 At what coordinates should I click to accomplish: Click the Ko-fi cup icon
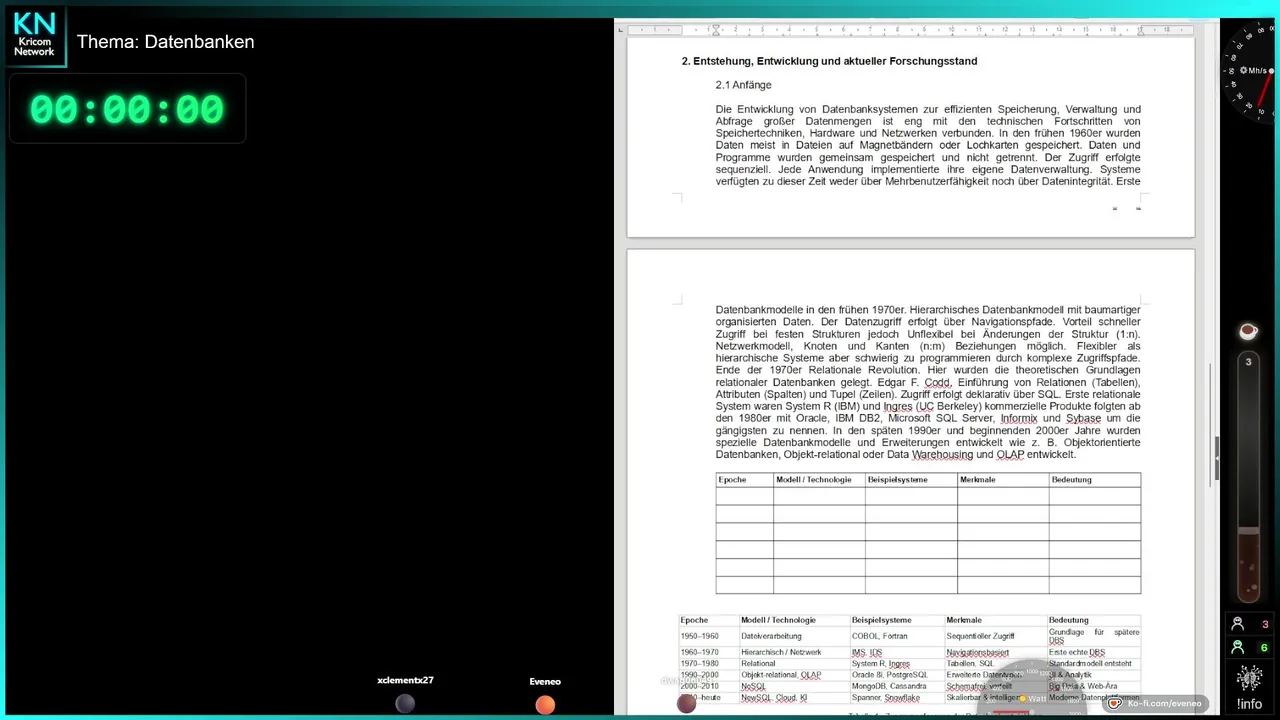[1114, 703]
